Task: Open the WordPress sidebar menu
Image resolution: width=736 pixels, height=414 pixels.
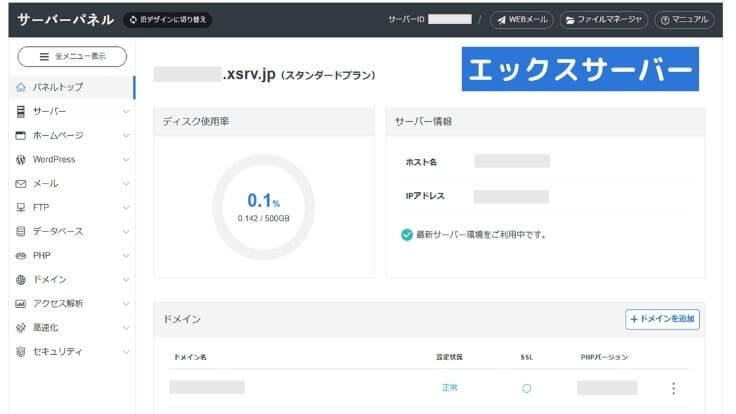Action: [x=72, y=160]
